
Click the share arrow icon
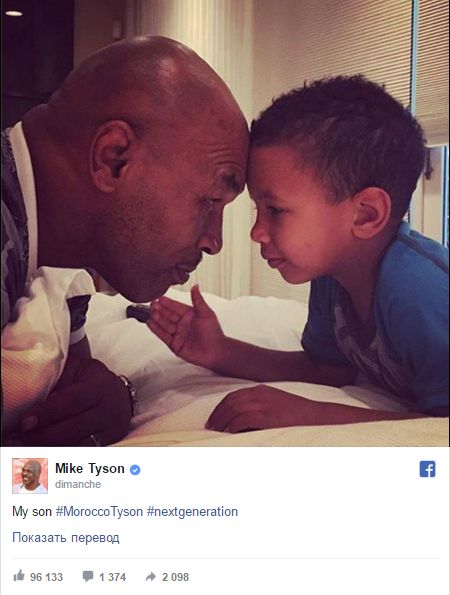click(x=151, y=577)
